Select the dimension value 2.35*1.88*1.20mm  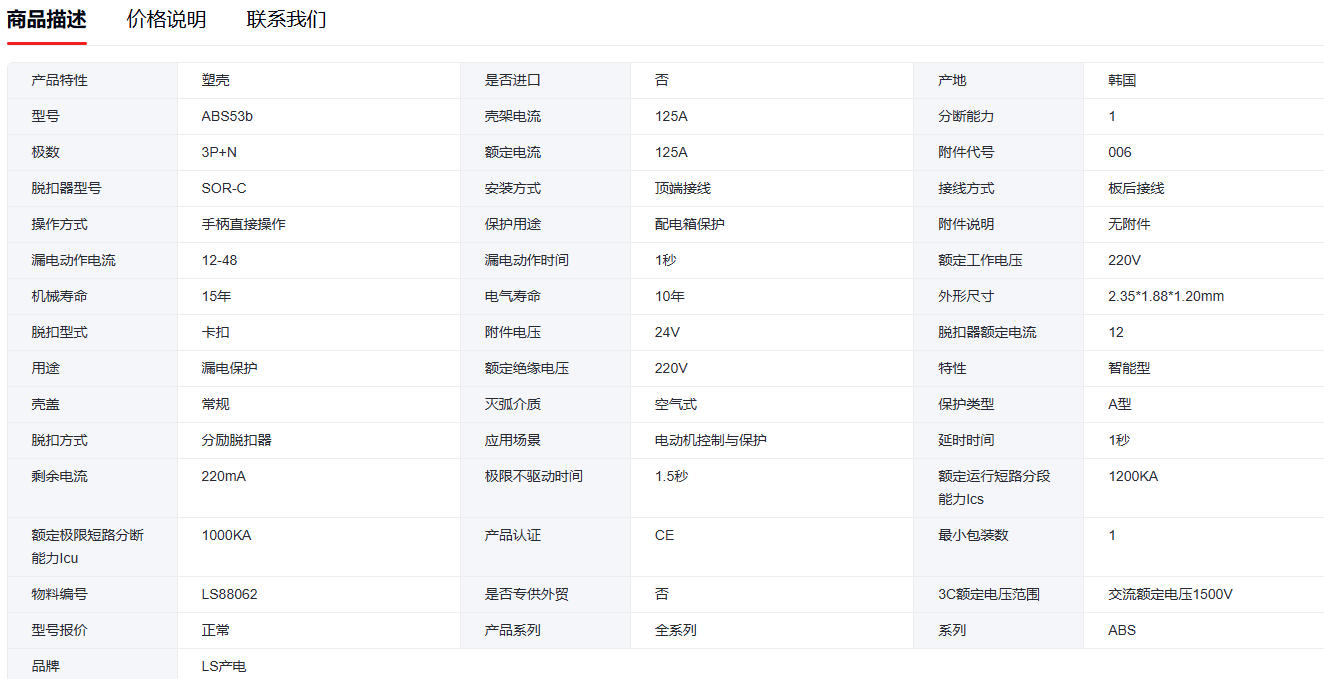pos(1166,296)
